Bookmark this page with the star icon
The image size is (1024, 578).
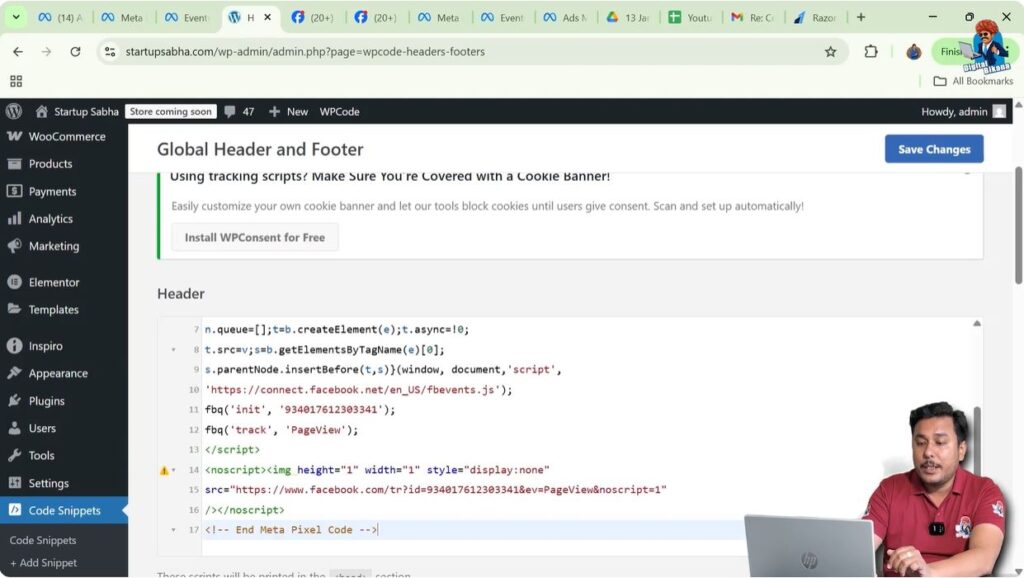[830, 52]
